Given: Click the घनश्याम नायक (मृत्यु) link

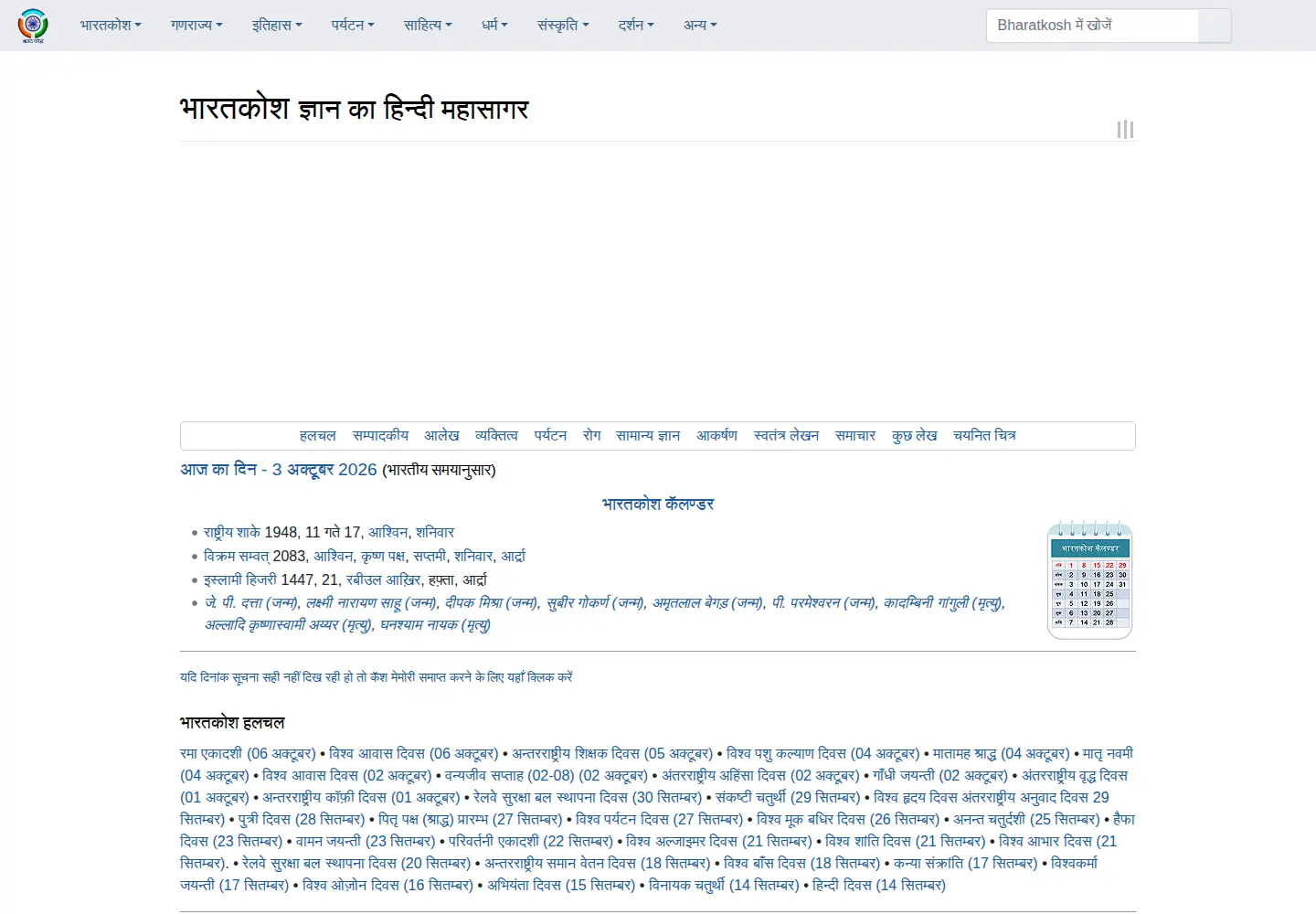Looking at the screenshot, I should [435, 625].
